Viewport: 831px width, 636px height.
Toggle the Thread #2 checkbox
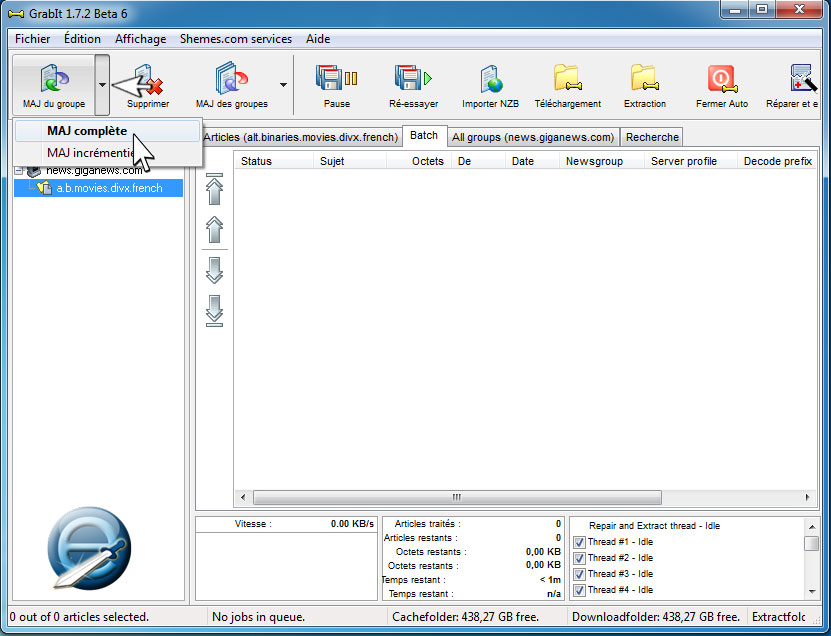(x=579, y=558)
